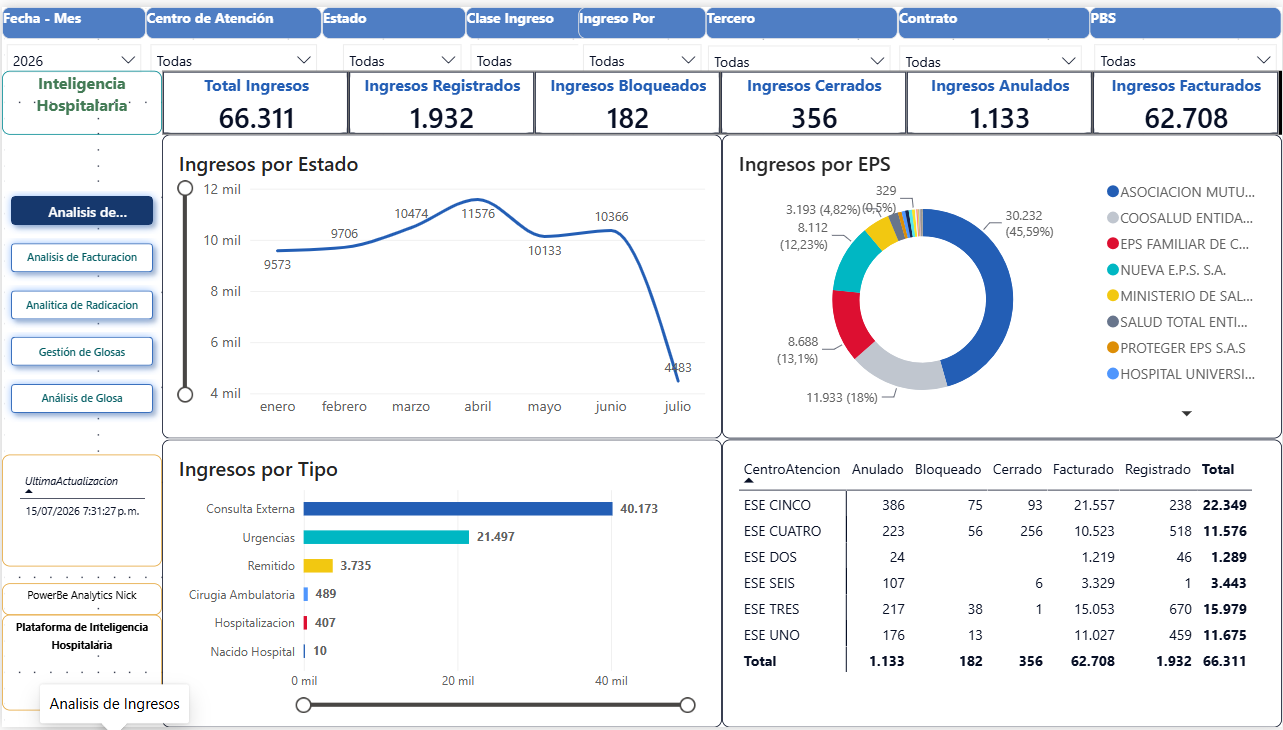Click the abril data point 11576
Image resolution: width=1283 pixels, height=730 pixels.
(x=478, y=200)
